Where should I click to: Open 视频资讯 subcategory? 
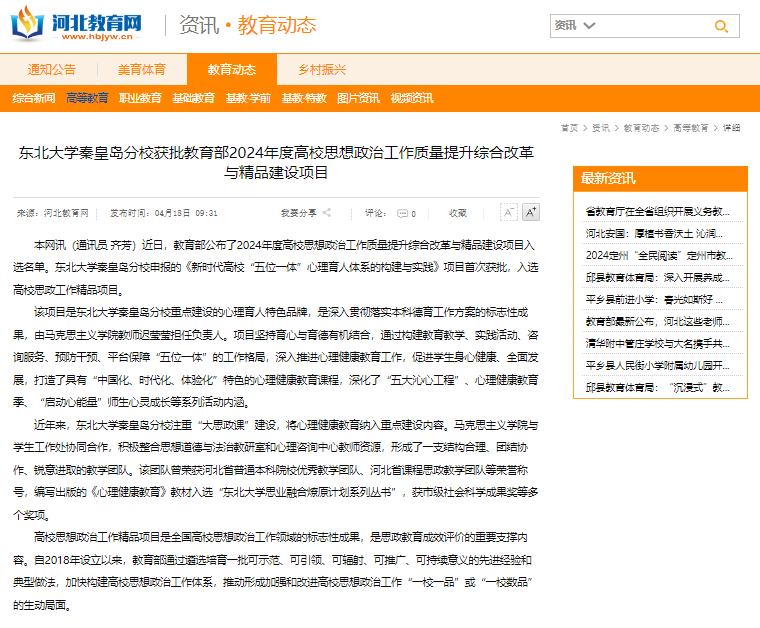click(x=412, y=98)
